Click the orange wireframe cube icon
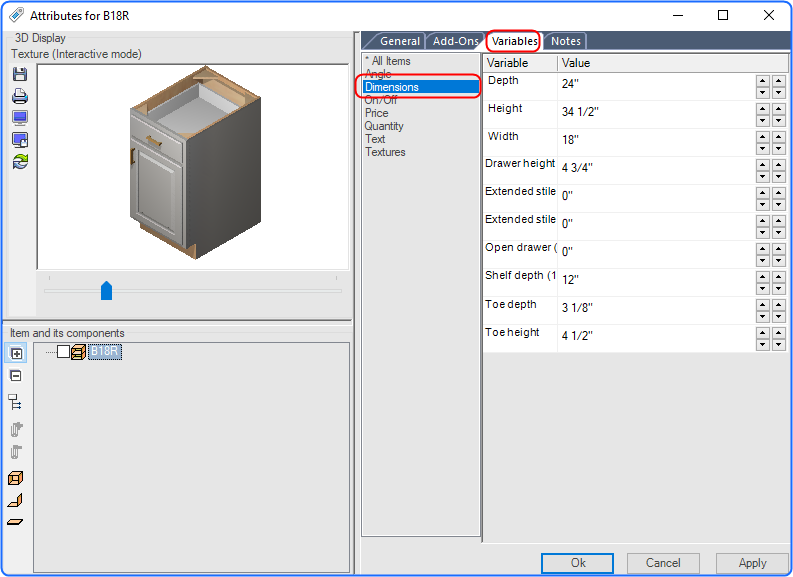793x577 pixels. pos(16,477)
